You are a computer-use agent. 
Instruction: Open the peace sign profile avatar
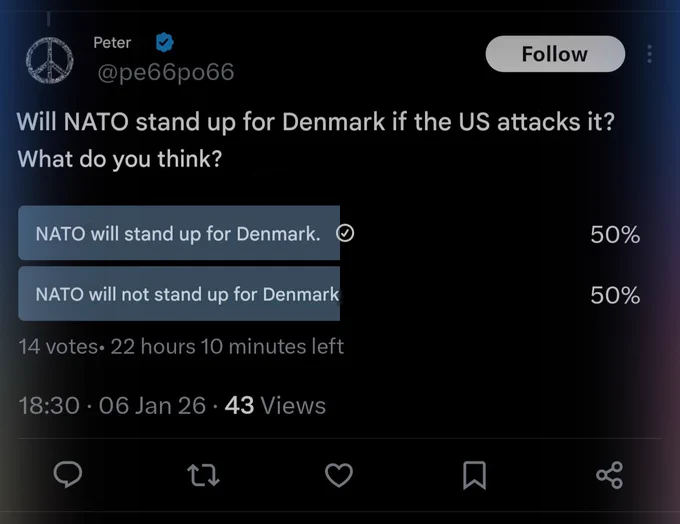[49, 60]
